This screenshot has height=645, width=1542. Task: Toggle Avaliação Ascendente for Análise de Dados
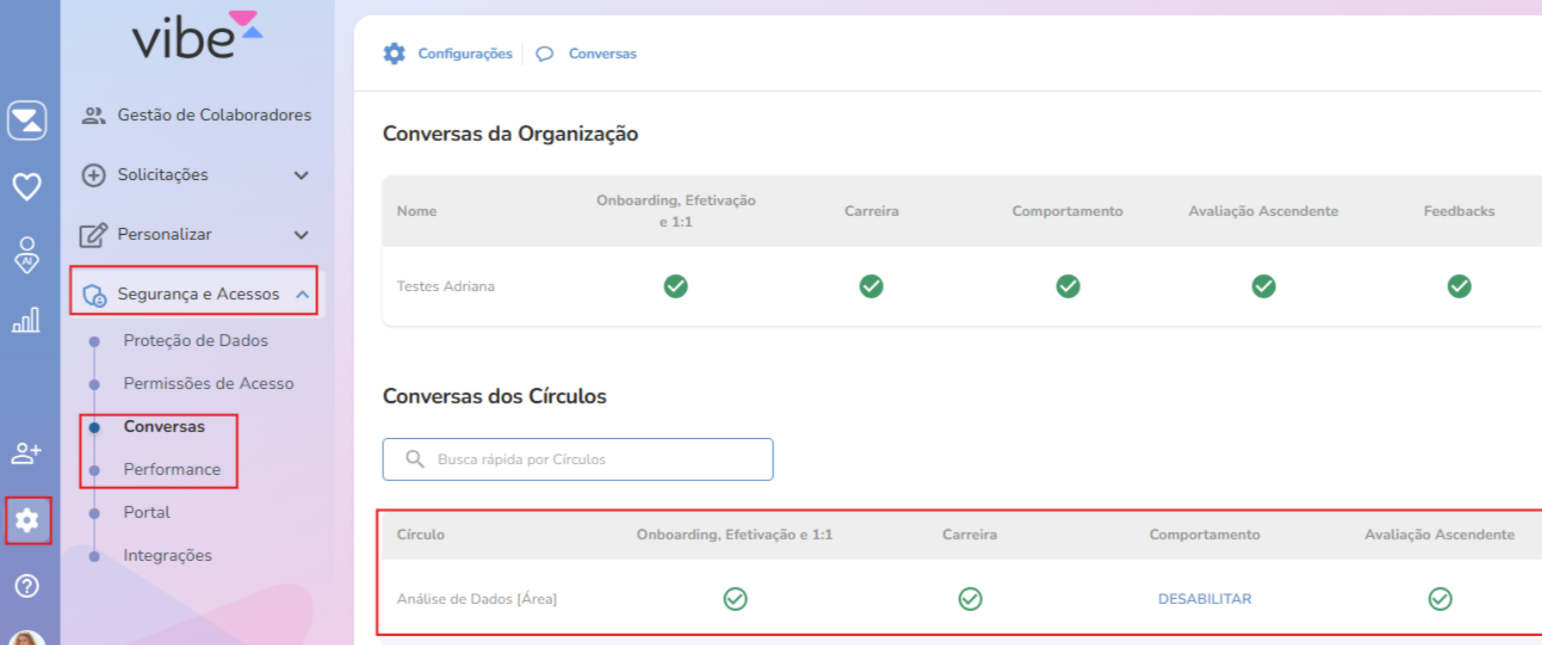(1439, 599)
